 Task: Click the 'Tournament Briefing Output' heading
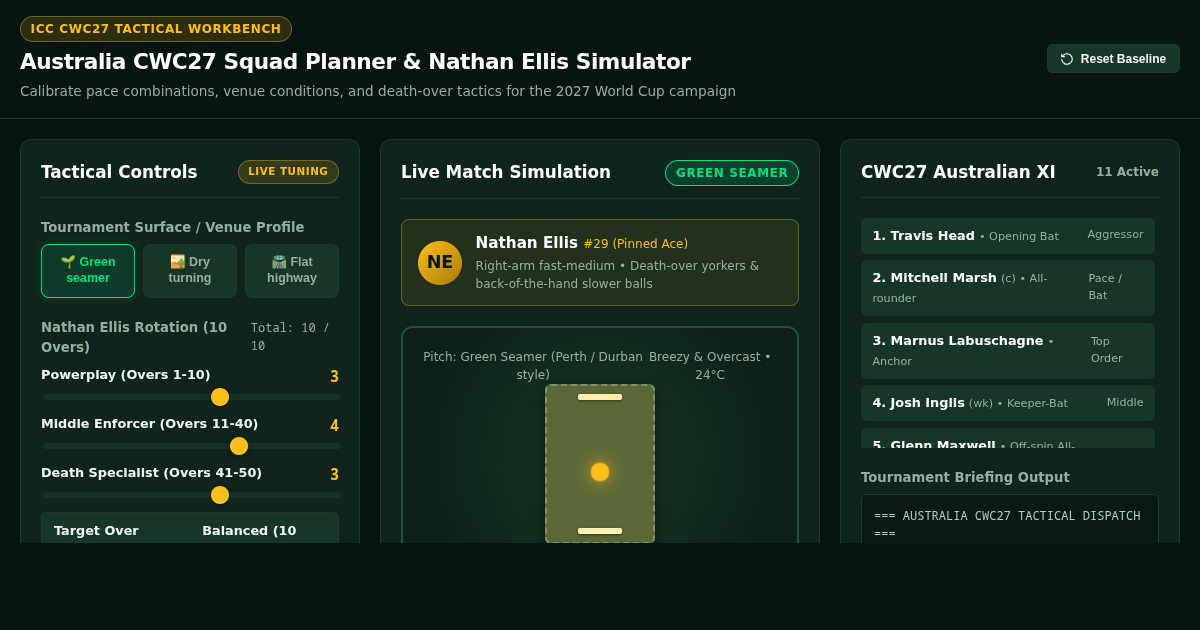pos(965,477)
